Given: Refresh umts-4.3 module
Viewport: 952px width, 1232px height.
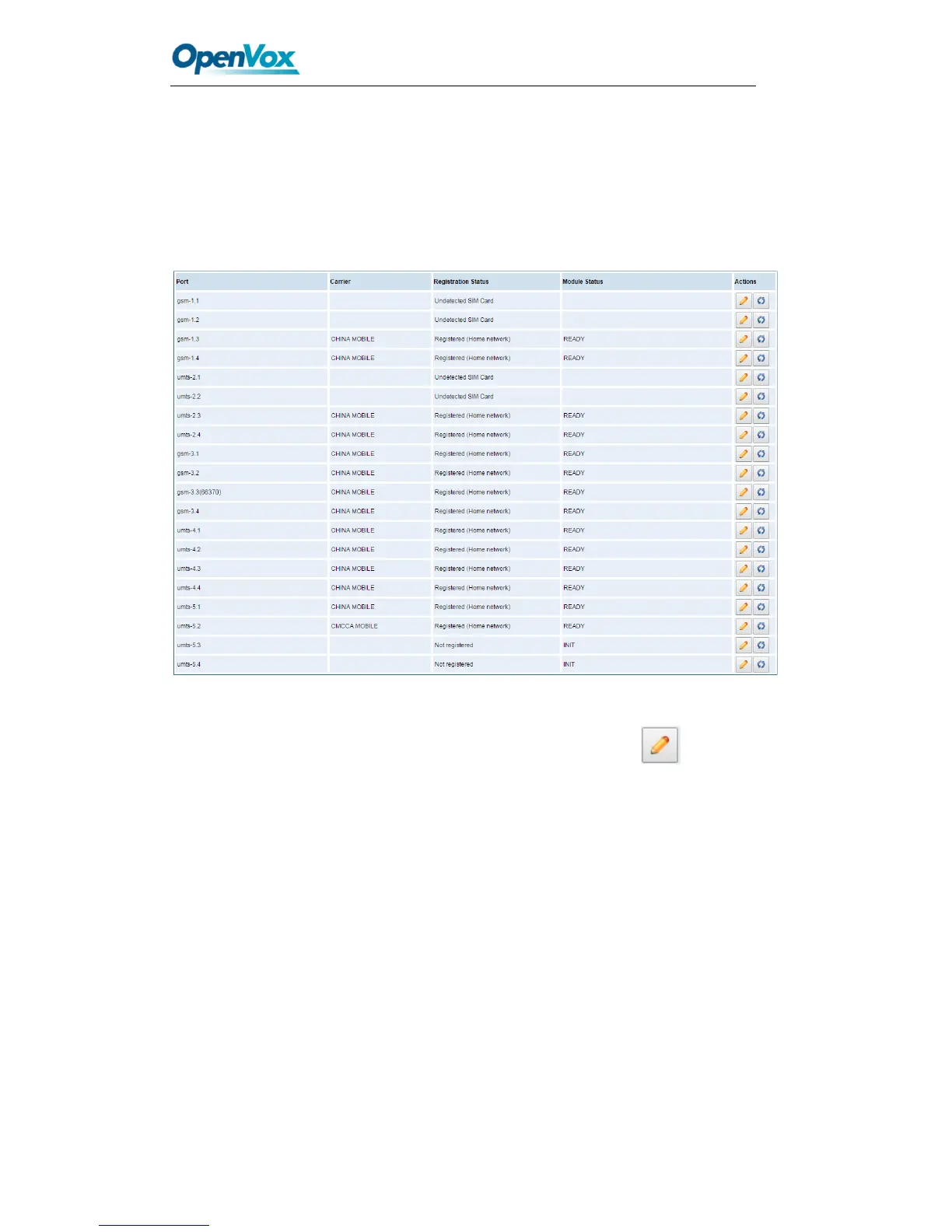Looking at the screenshot, I should [x=761, y=569].
